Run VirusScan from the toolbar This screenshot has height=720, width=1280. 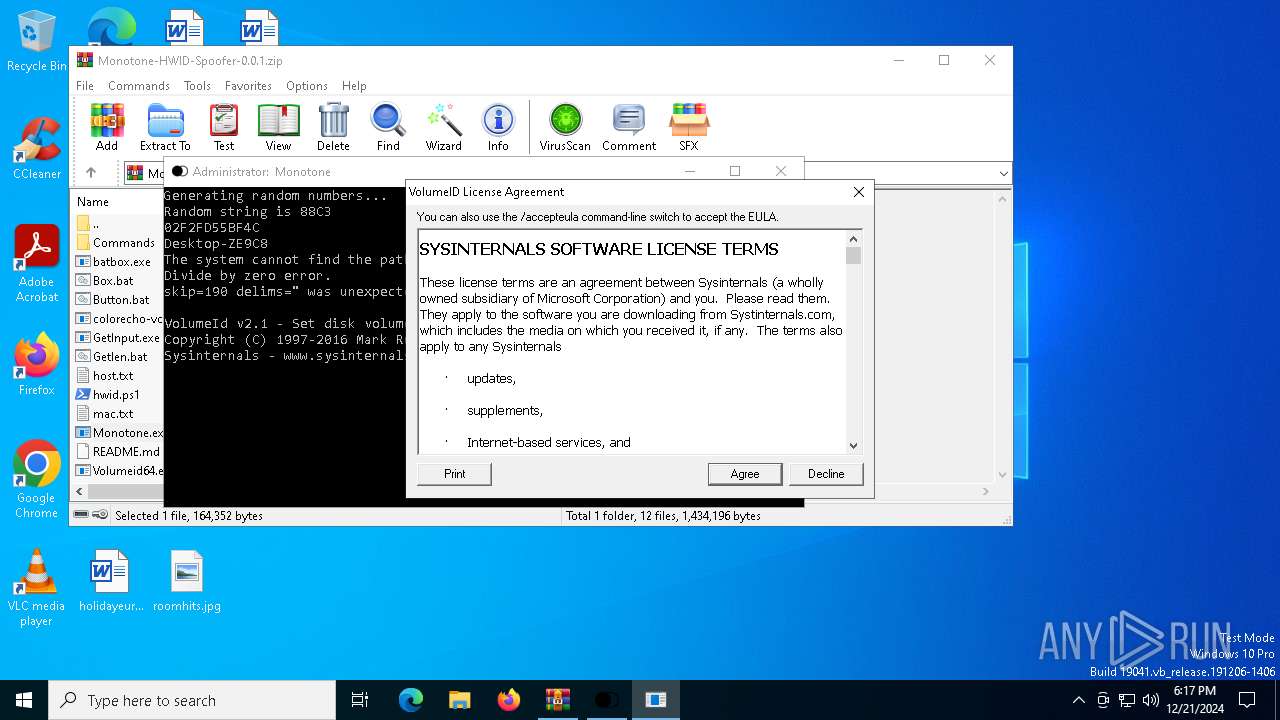(x=565, y=127)
